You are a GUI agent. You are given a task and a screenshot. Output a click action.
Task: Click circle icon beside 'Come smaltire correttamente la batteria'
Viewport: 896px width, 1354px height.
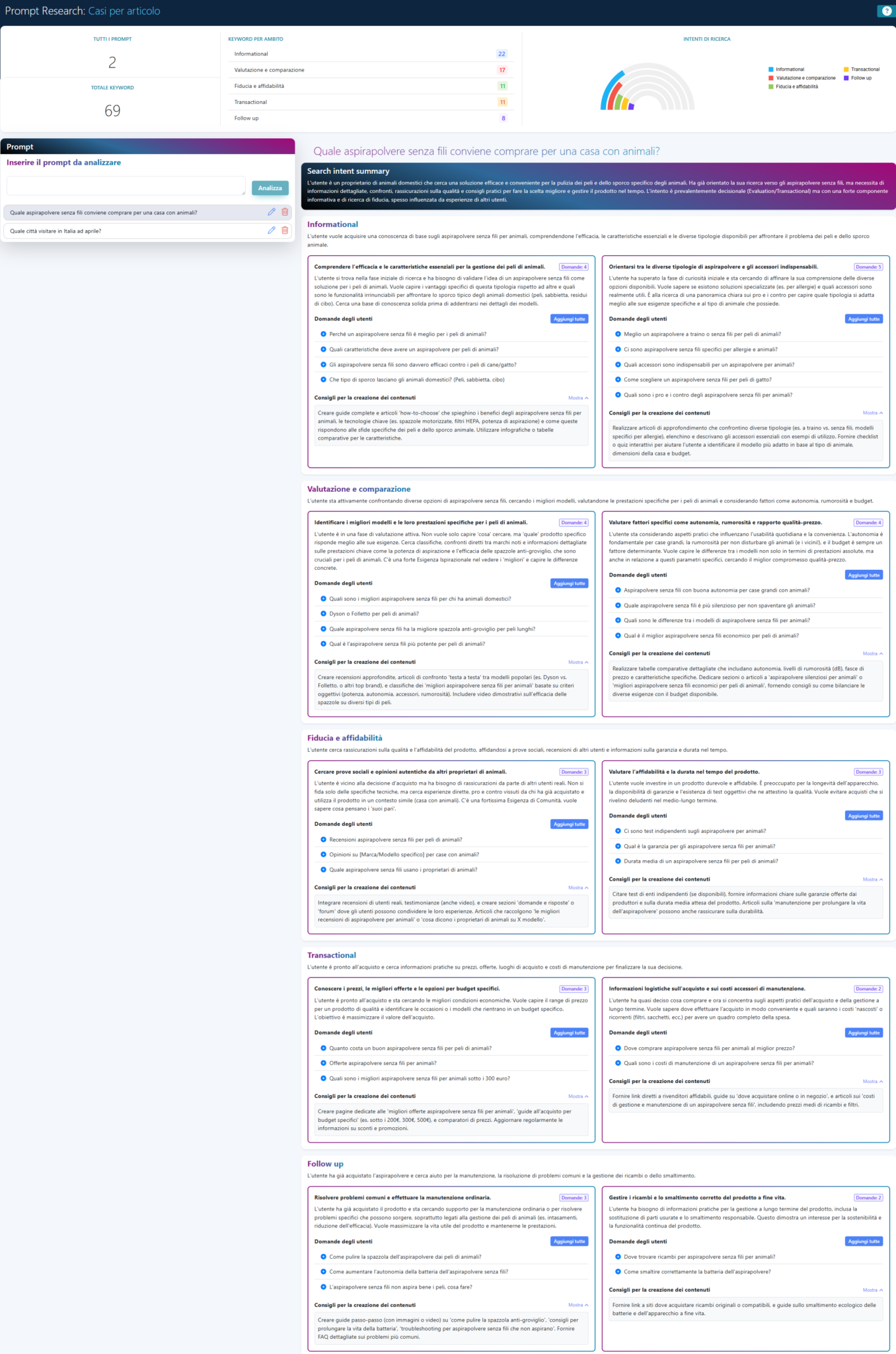[x=618, y=1272]
